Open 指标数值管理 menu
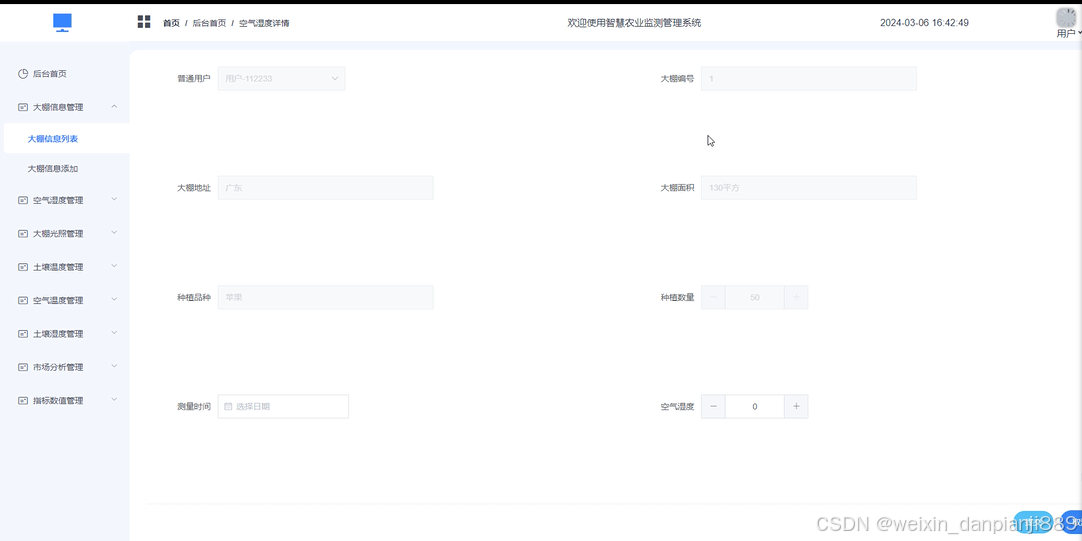 (65, 401)
